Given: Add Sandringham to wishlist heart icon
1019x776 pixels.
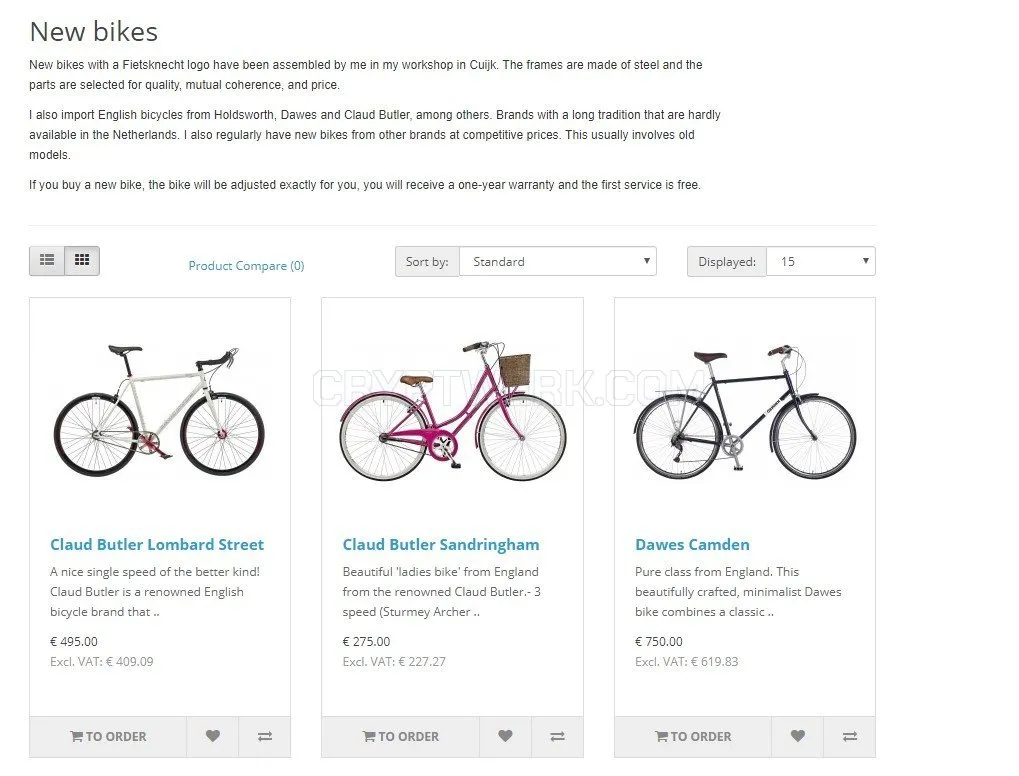Looking at the screenshot, I should pyautogui.click(x=505, y=736).
